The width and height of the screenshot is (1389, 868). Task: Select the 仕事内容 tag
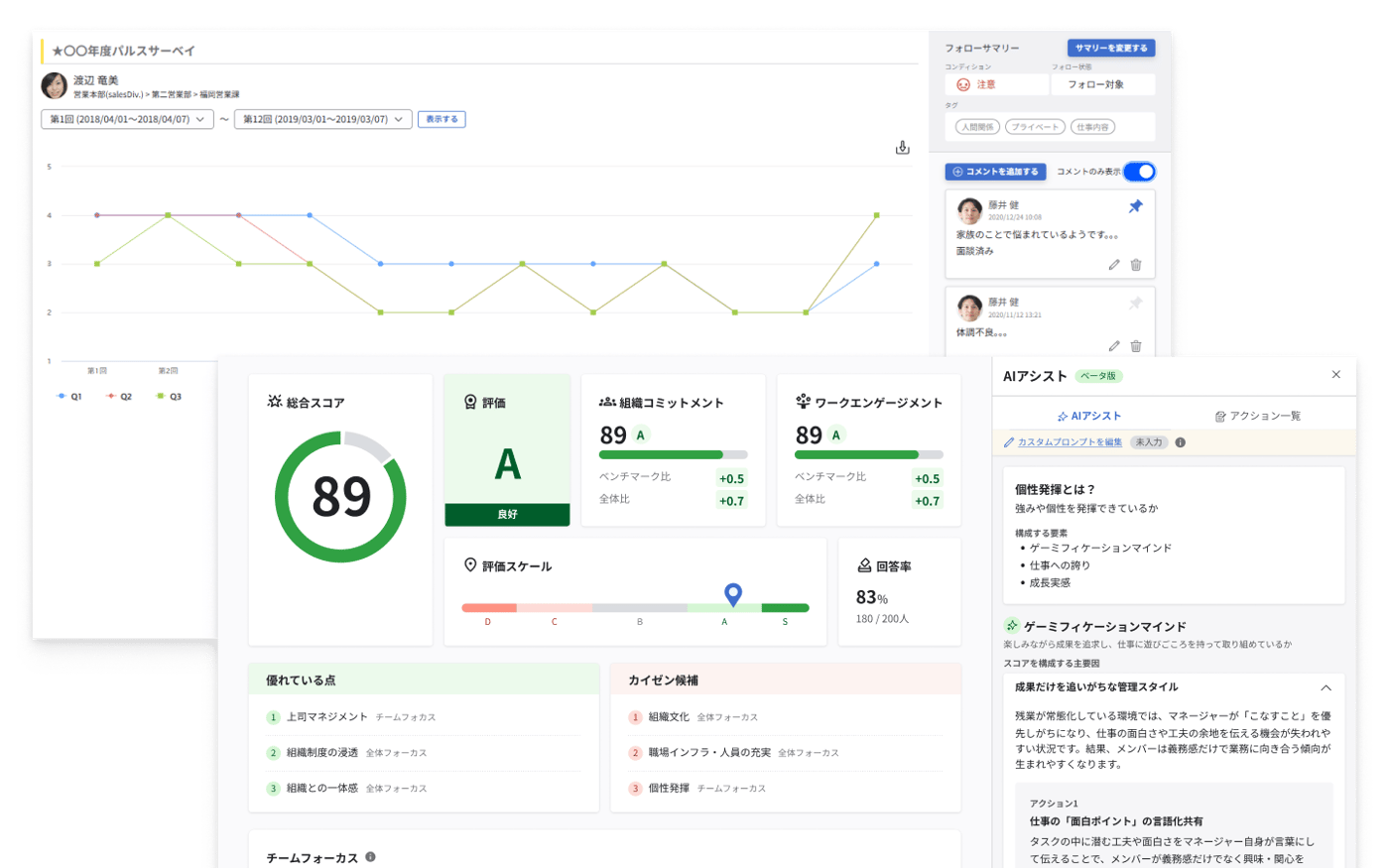[1093, 127]
